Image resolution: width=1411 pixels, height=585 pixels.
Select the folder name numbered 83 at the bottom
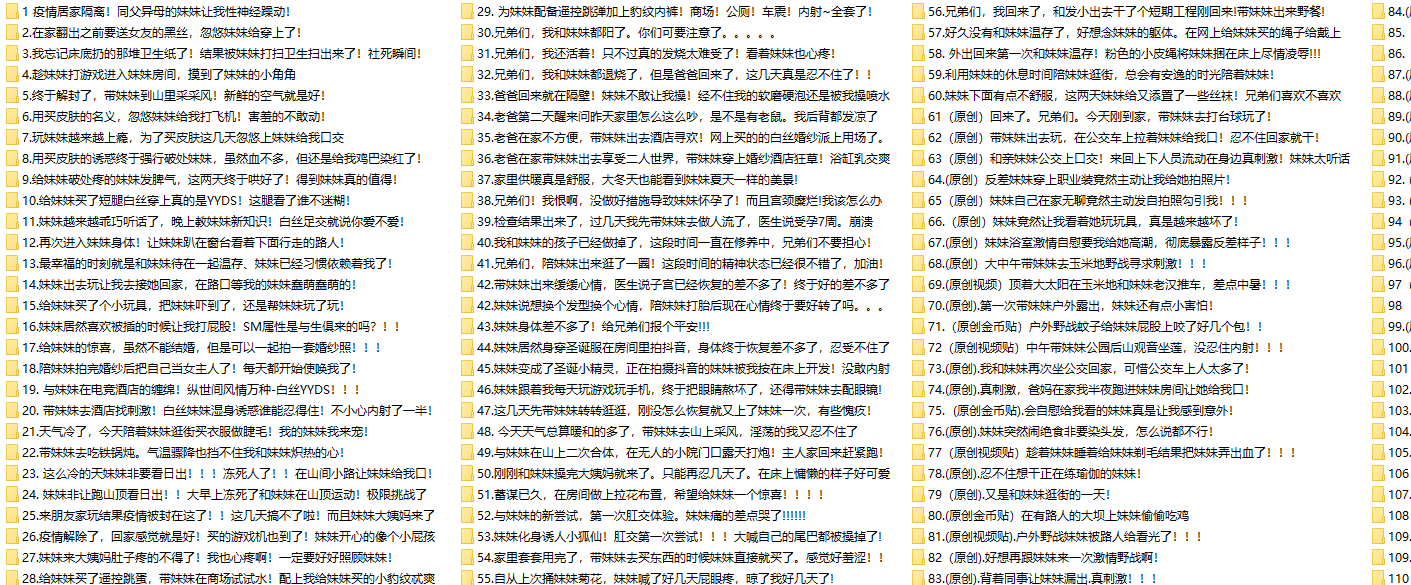tap(1042, 578)
